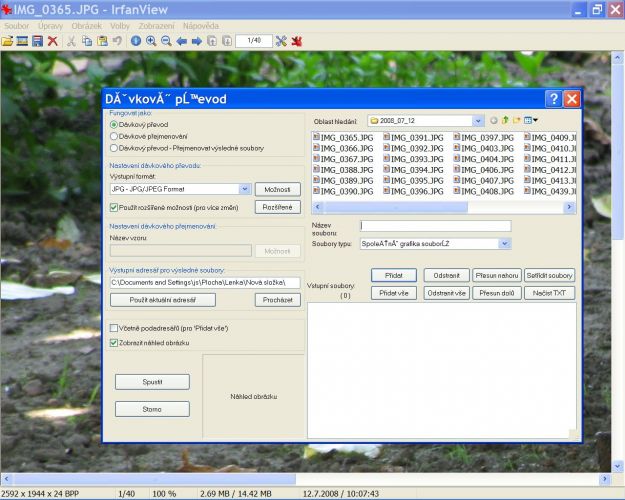This screenshot has height=500, width=625.
Task: Click the Setřídit soubory button
Action: coord(549,276)
